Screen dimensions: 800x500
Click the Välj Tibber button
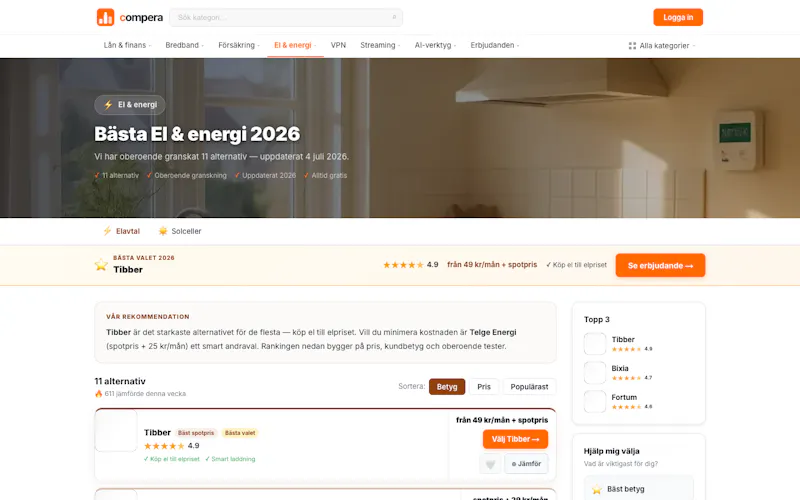pos(515,439)
